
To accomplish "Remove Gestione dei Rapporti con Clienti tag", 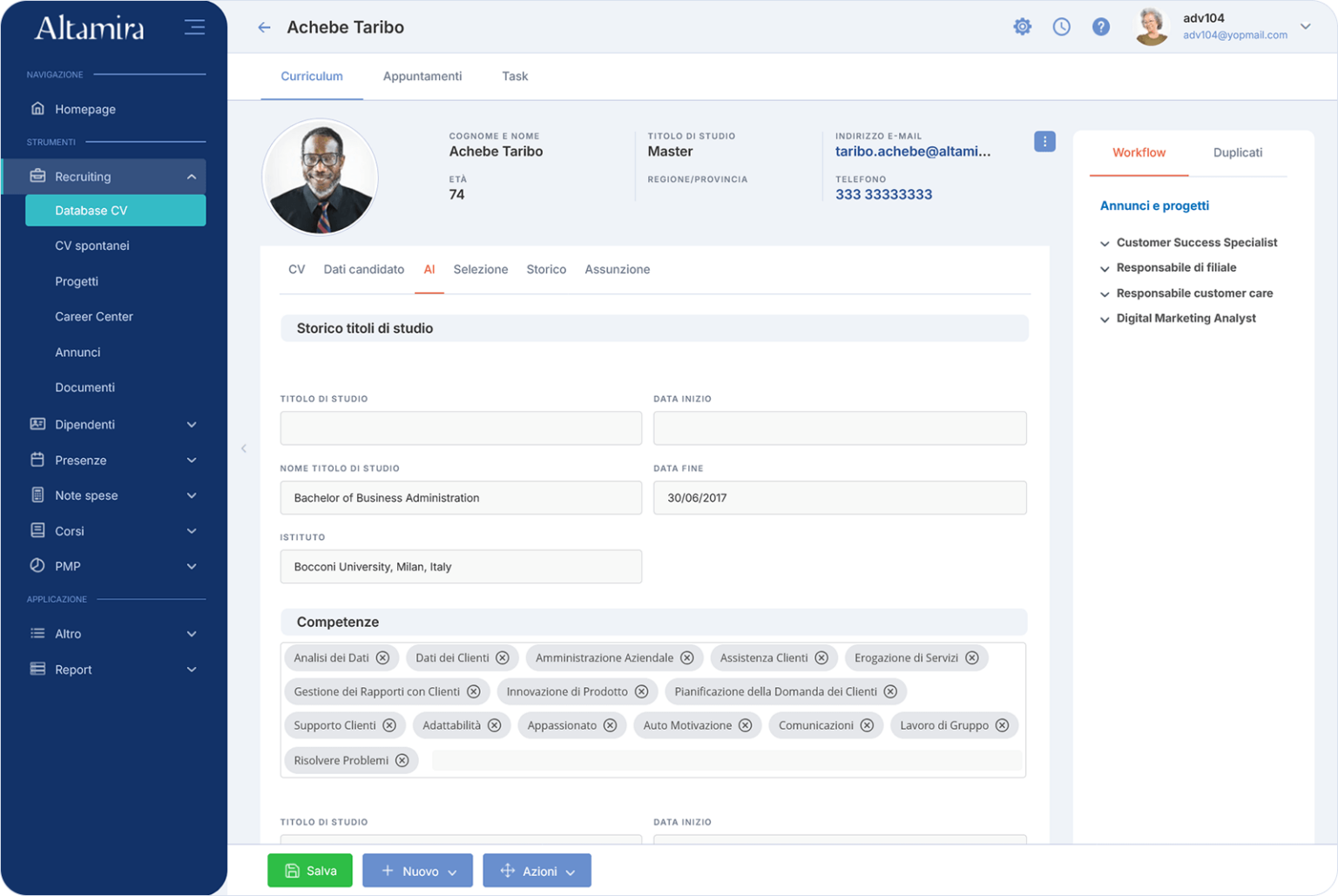I will 474,691.
